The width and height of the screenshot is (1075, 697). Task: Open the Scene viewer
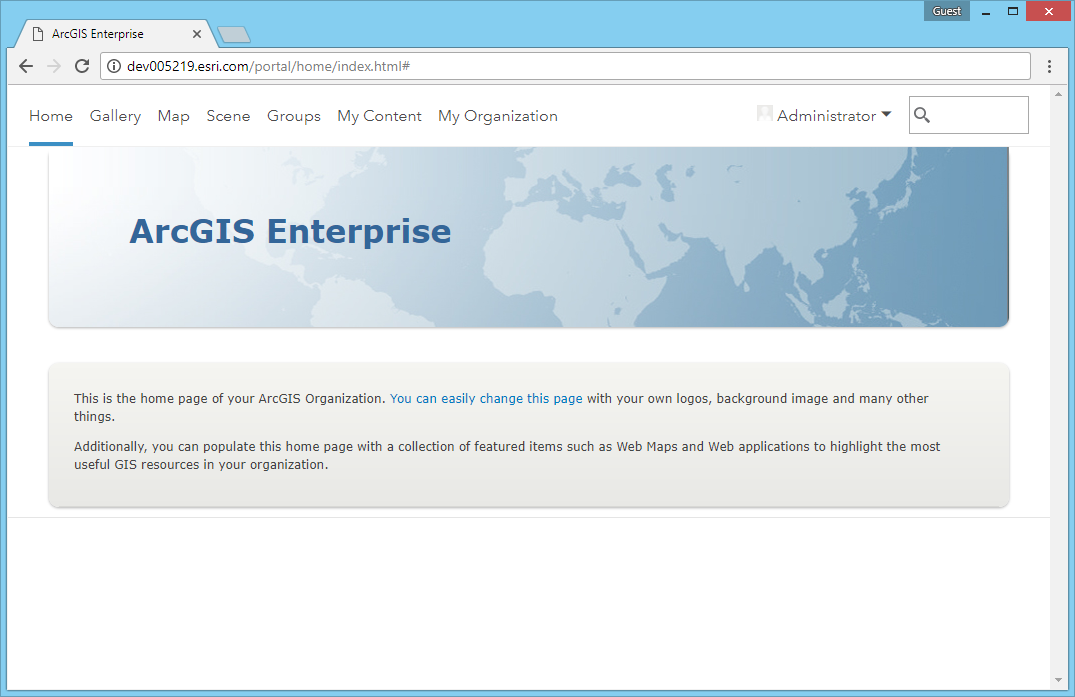pyautogui.click(x=228, y=116)
